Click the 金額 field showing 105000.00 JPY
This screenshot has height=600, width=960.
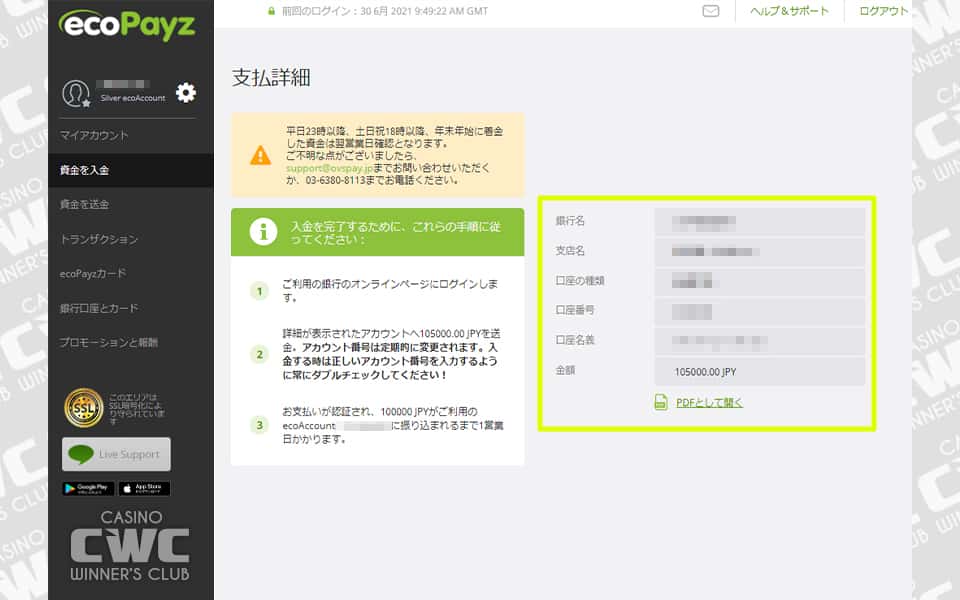pos(760,372)
